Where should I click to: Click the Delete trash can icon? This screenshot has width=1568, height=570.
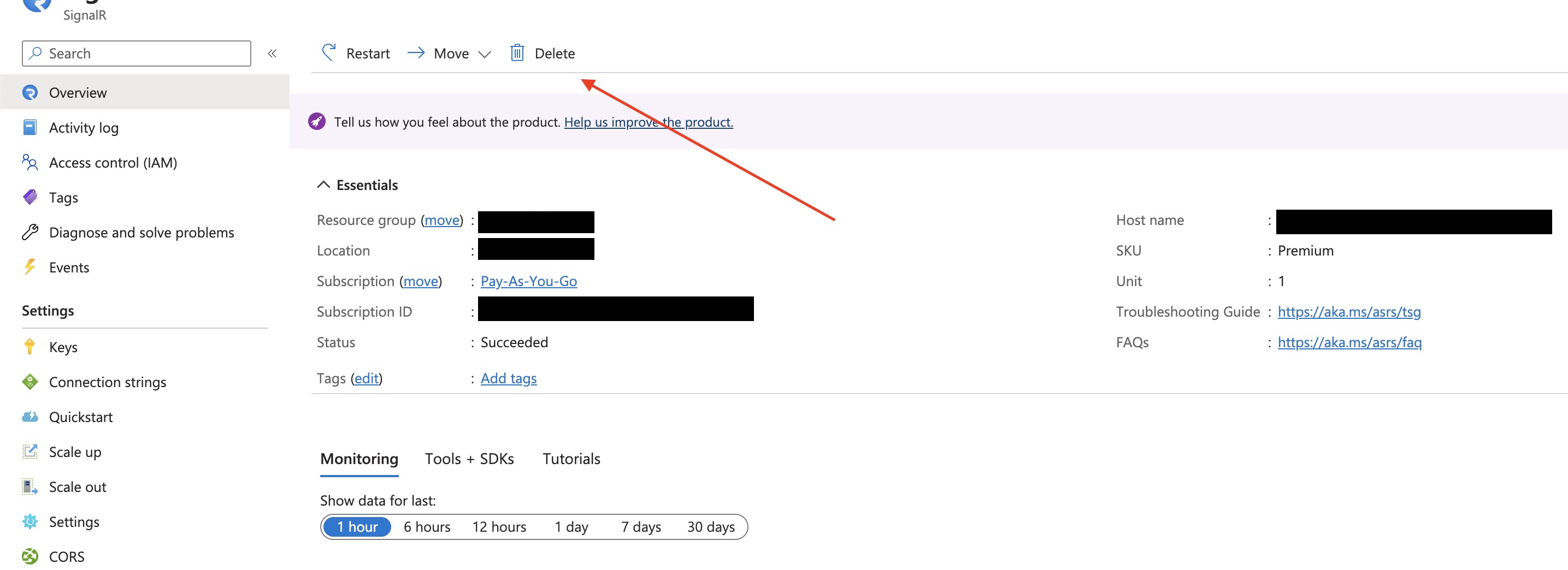coord(517,53)
